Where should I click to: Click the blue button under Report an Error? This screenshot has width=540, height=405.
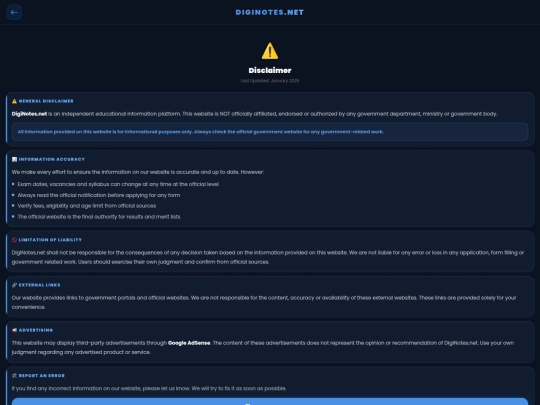pyautogui.click(x=270, y=402)
